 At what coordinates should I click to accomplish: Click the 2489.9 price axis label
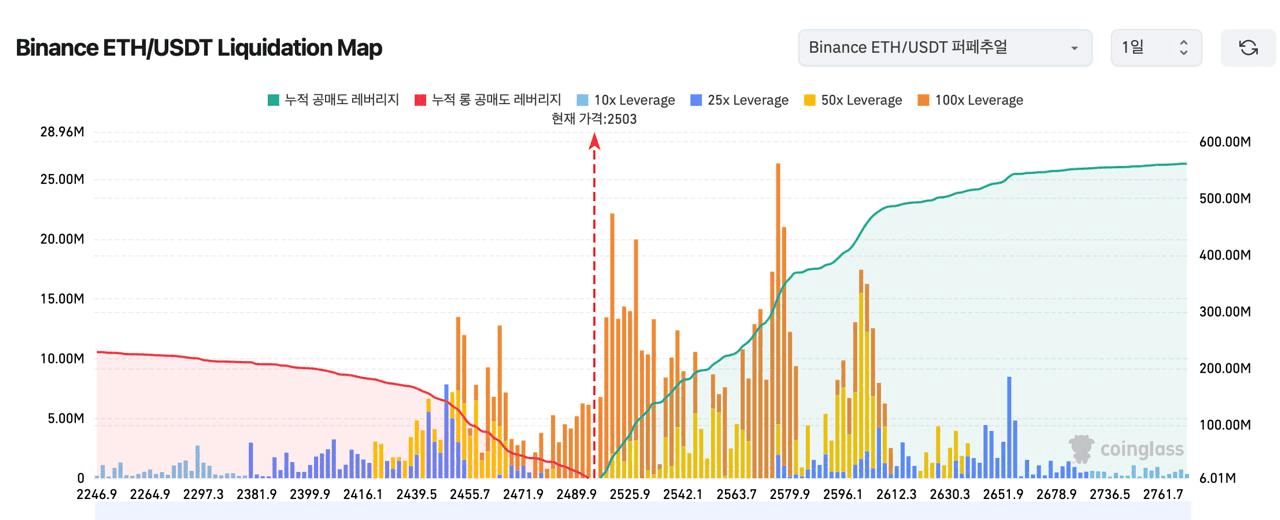[576, 494]
